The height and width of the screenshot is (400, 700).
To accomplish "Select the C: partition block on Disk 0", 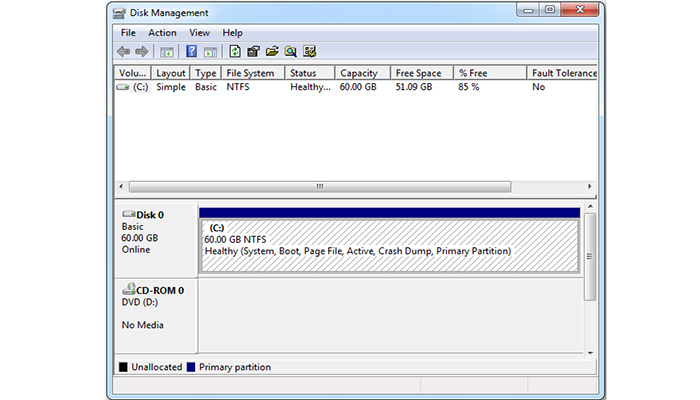I will [x=389, y=245].
